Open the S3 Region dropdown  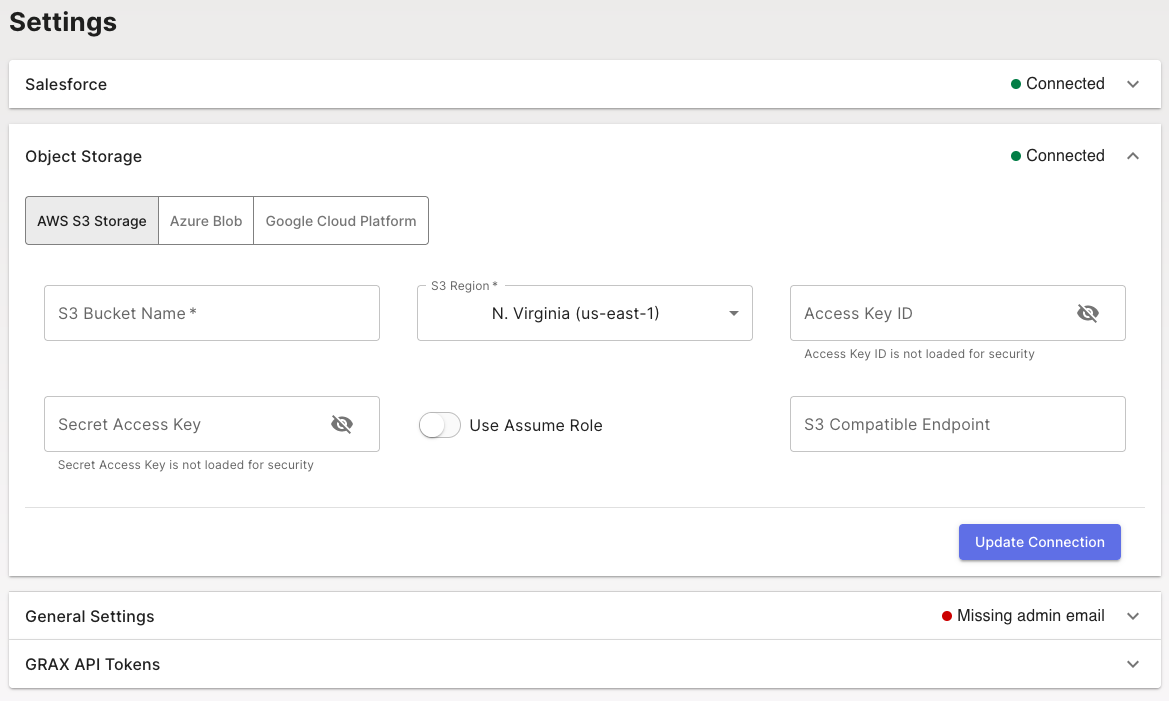[584, 313]
